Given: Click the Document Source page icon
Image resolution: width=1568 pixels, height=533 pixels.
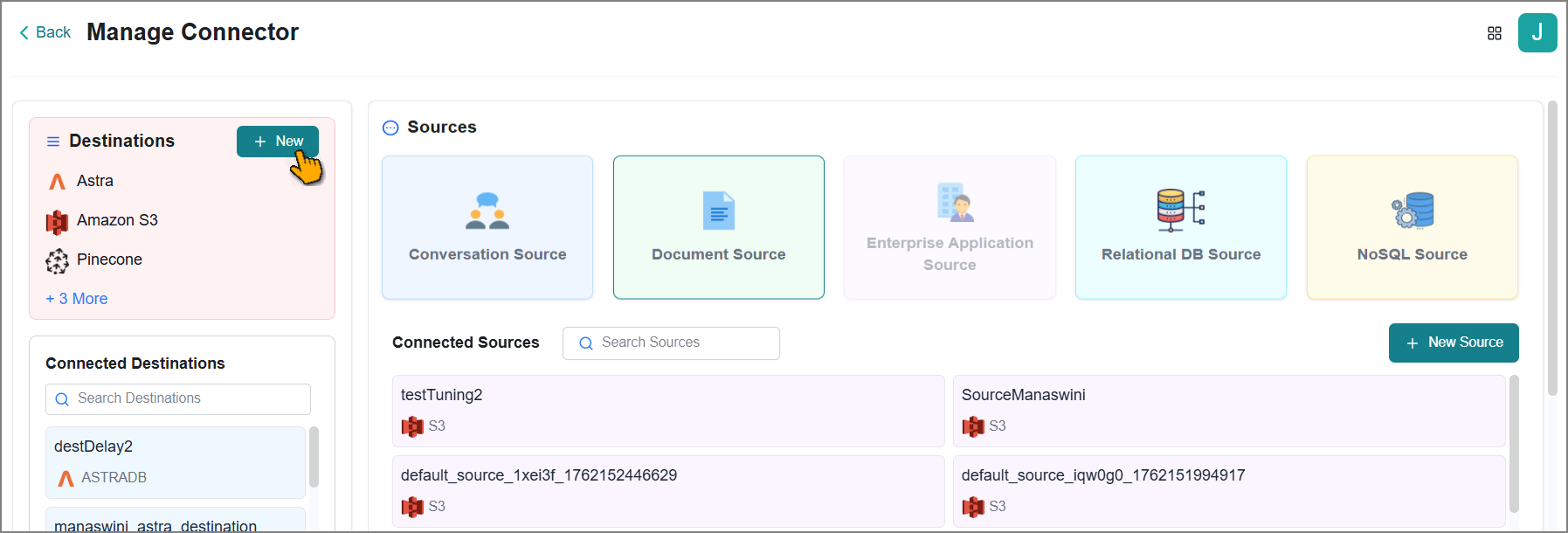Looking at the screenshot, I should click(x=719, y=211).
